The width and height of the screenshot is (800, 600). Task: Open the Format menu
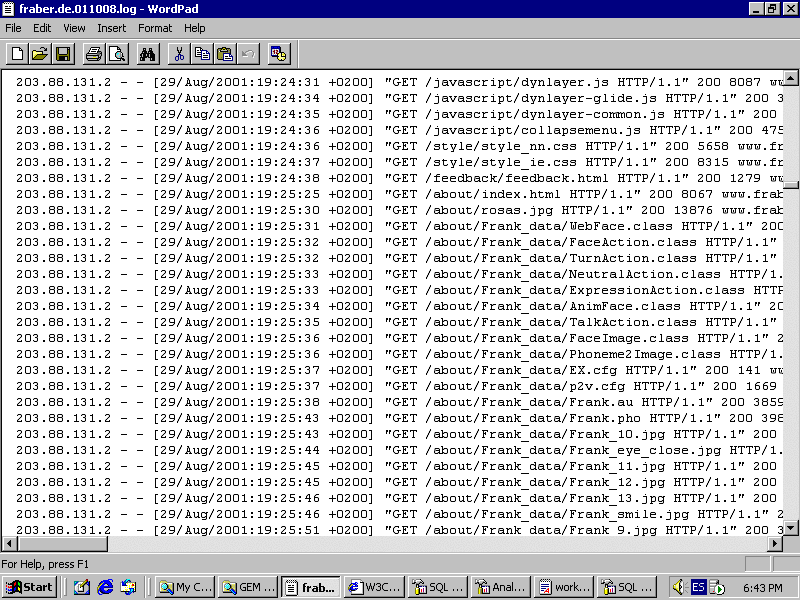point(155,28)
